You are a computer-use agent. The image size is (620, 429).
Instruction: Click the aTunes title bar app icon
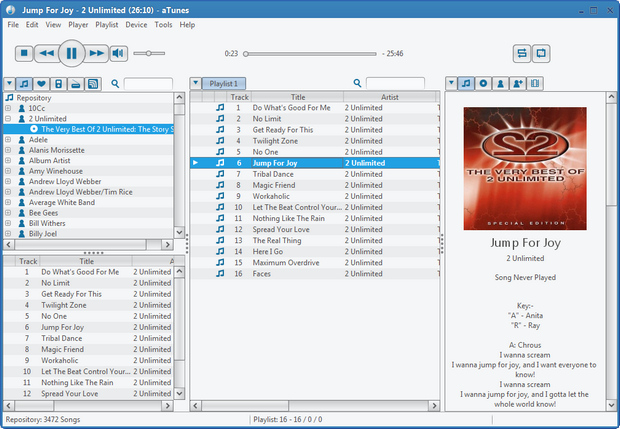[10, 10]
